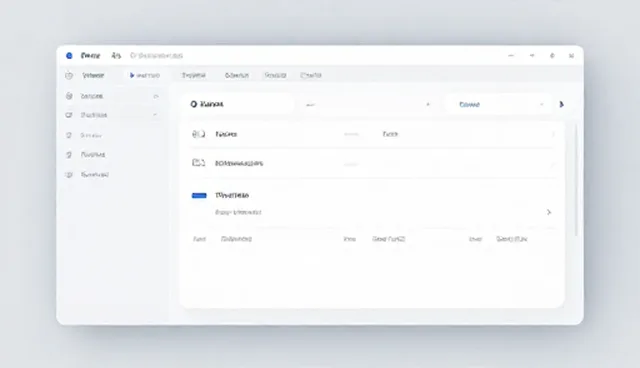Select the active tab with the blue arrow

[144, 75]
